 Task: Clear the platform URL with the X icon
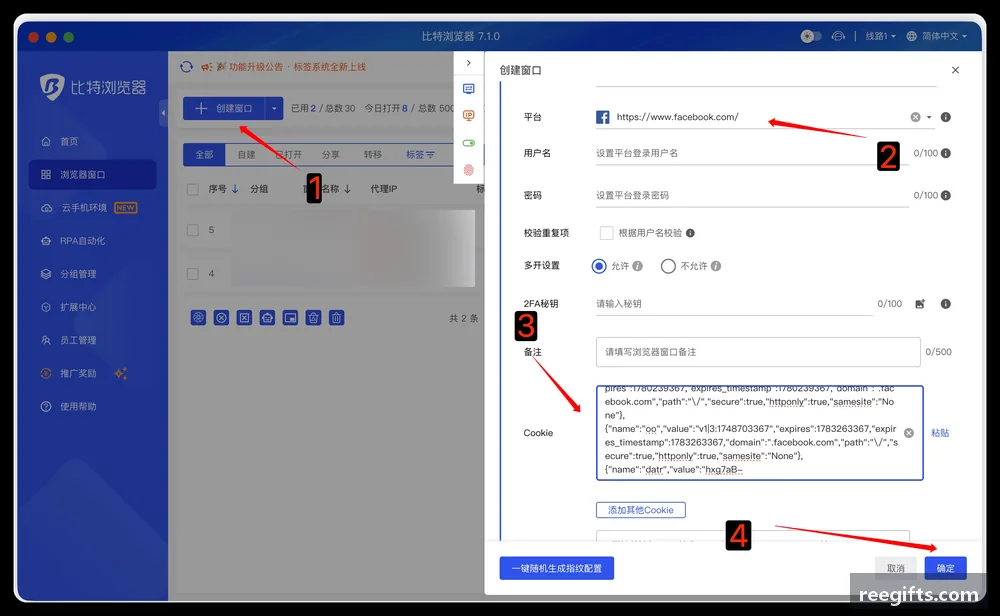915,117
